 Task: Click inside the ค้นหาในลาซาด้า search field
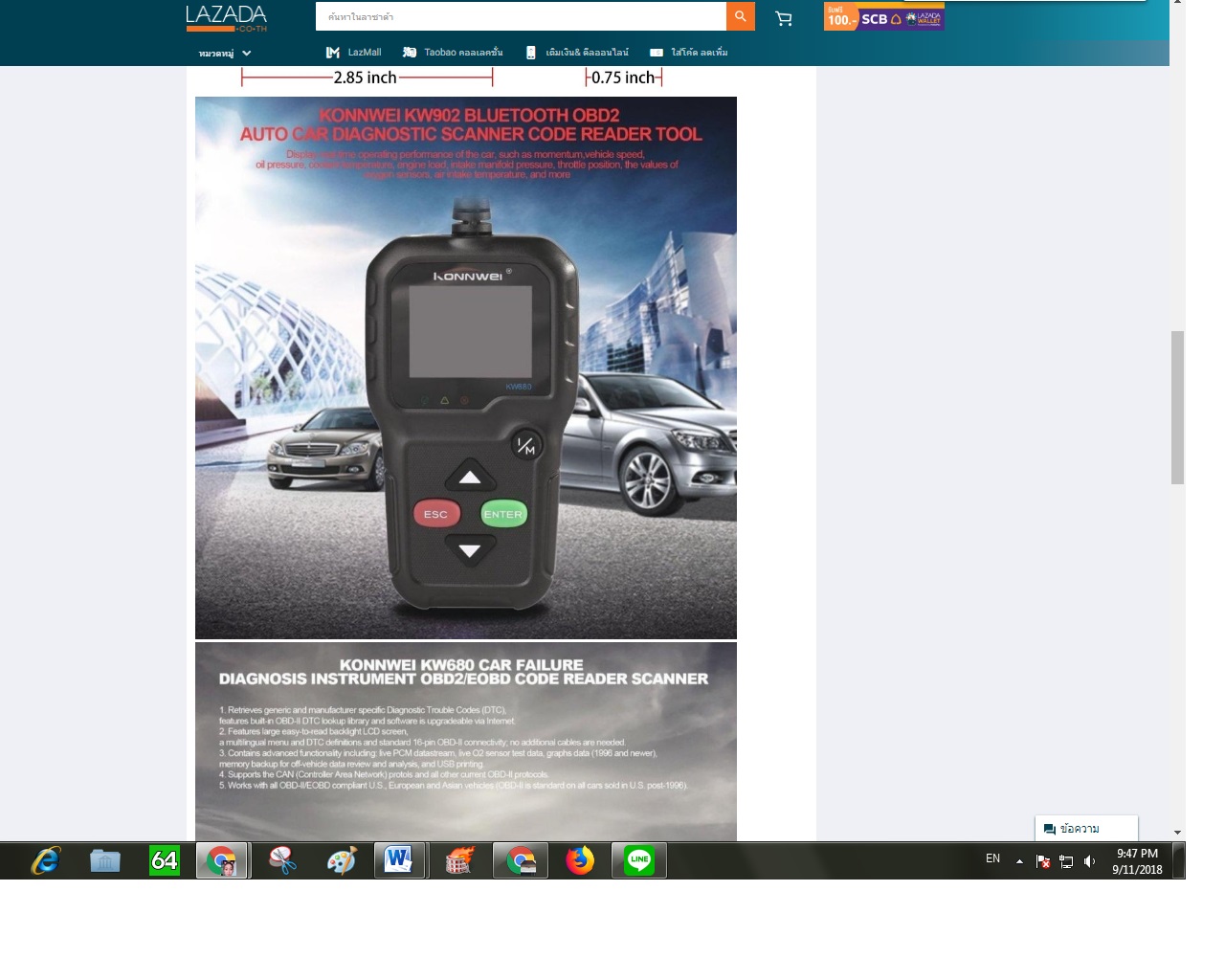(x=522, y=16)
